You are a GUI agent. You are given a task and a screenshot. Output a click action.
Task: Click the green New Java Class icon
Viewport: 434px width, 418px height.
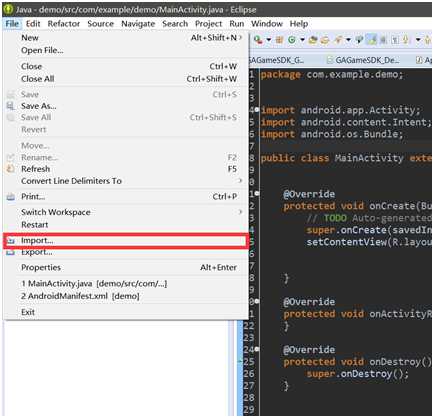[292, 40]
